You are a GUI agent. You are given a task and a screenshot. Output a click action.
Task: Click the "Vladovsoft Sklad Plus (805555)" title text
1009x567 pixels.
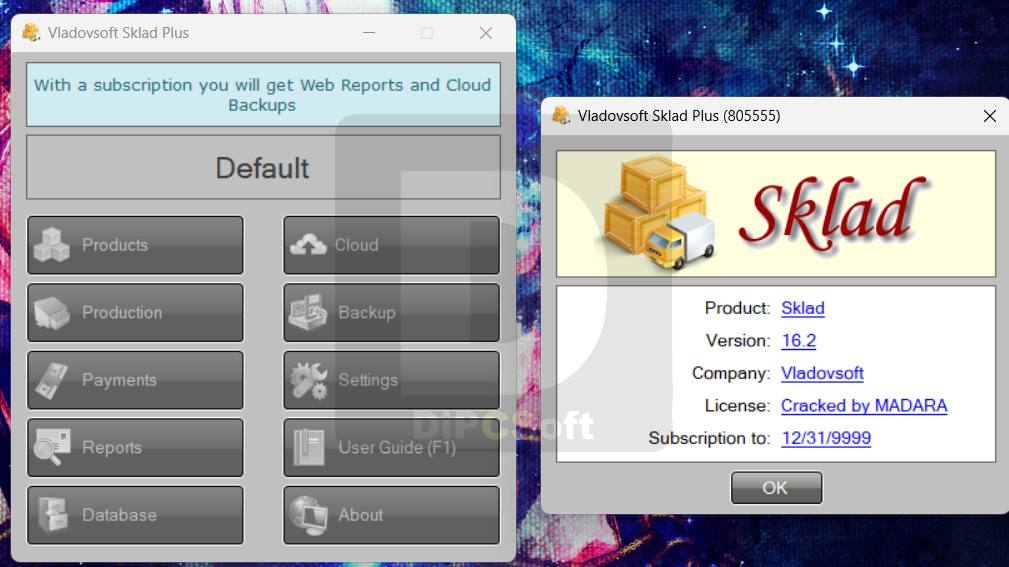[679, 116]
